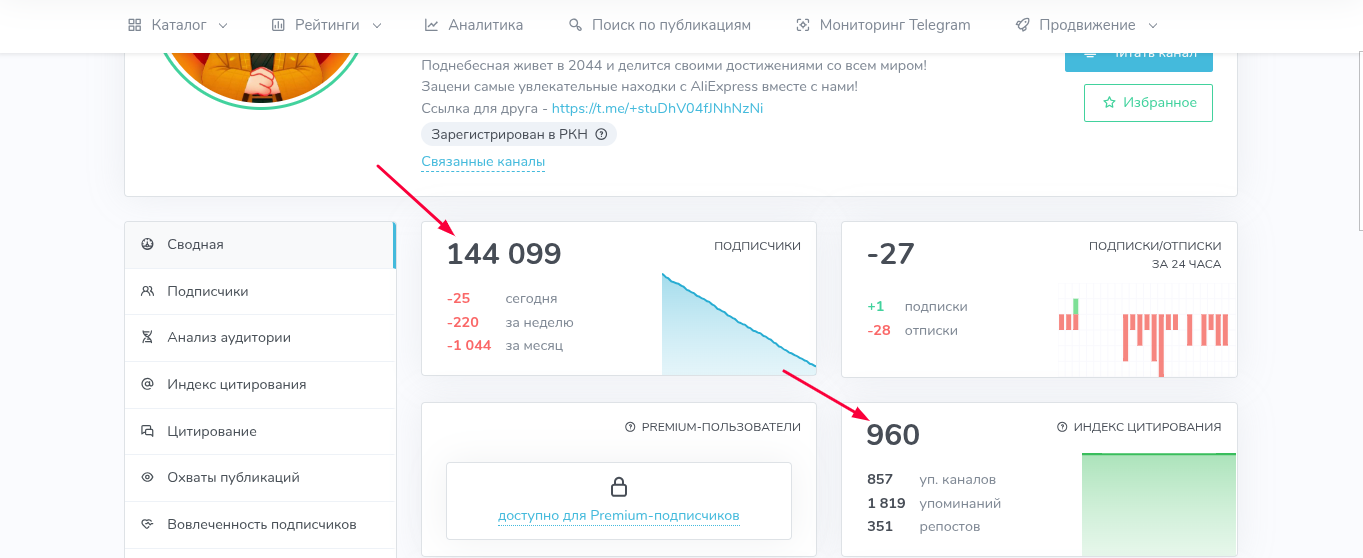
Task: Click the Сводная pie chart icon
Action: coord(147,244)
